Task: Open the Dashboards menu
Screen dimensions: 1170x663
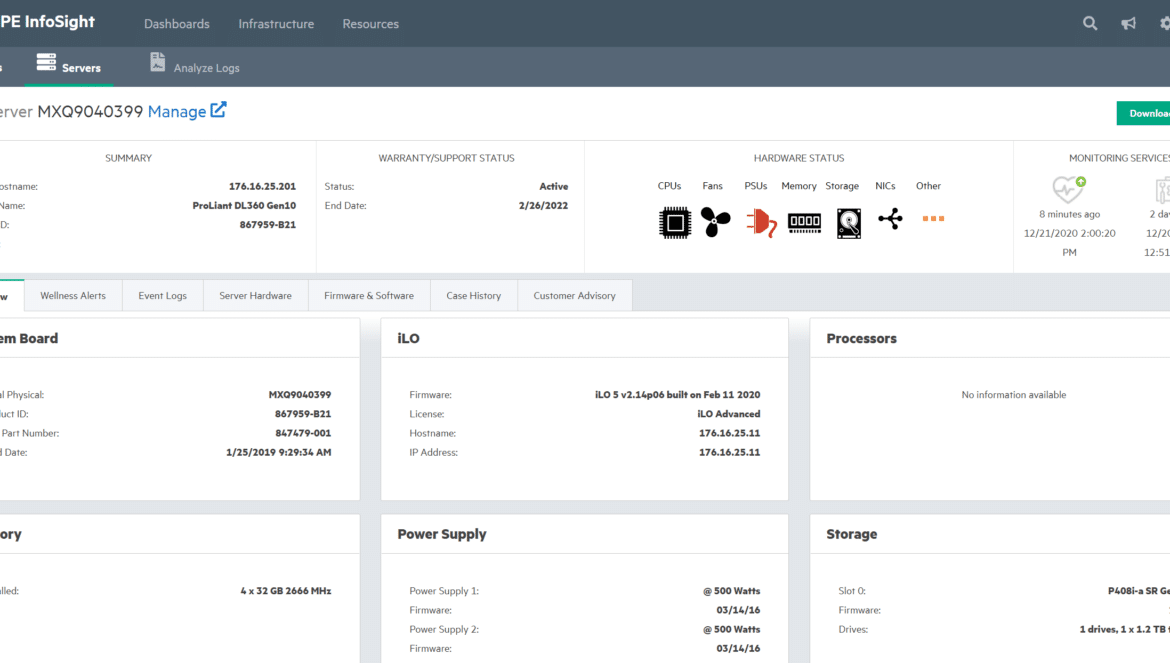Action: (x=177, y=24)
